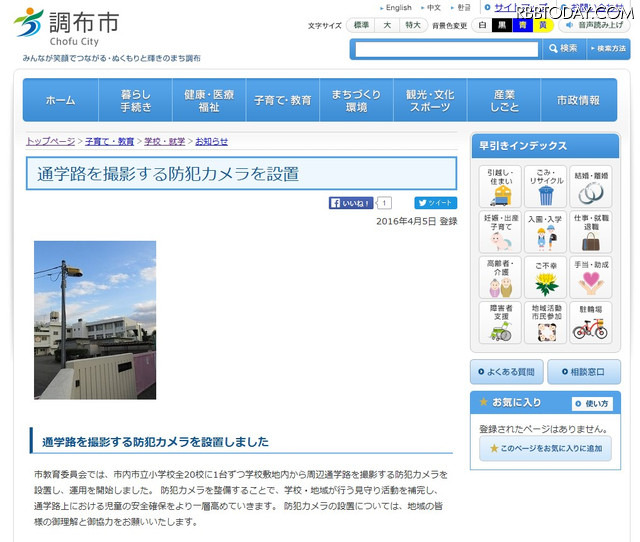The height and width of the screenshot is (542, 640).
Task: Select the 妊娠・出産 子育て baby icon
Action: click(x=499, y=233)
